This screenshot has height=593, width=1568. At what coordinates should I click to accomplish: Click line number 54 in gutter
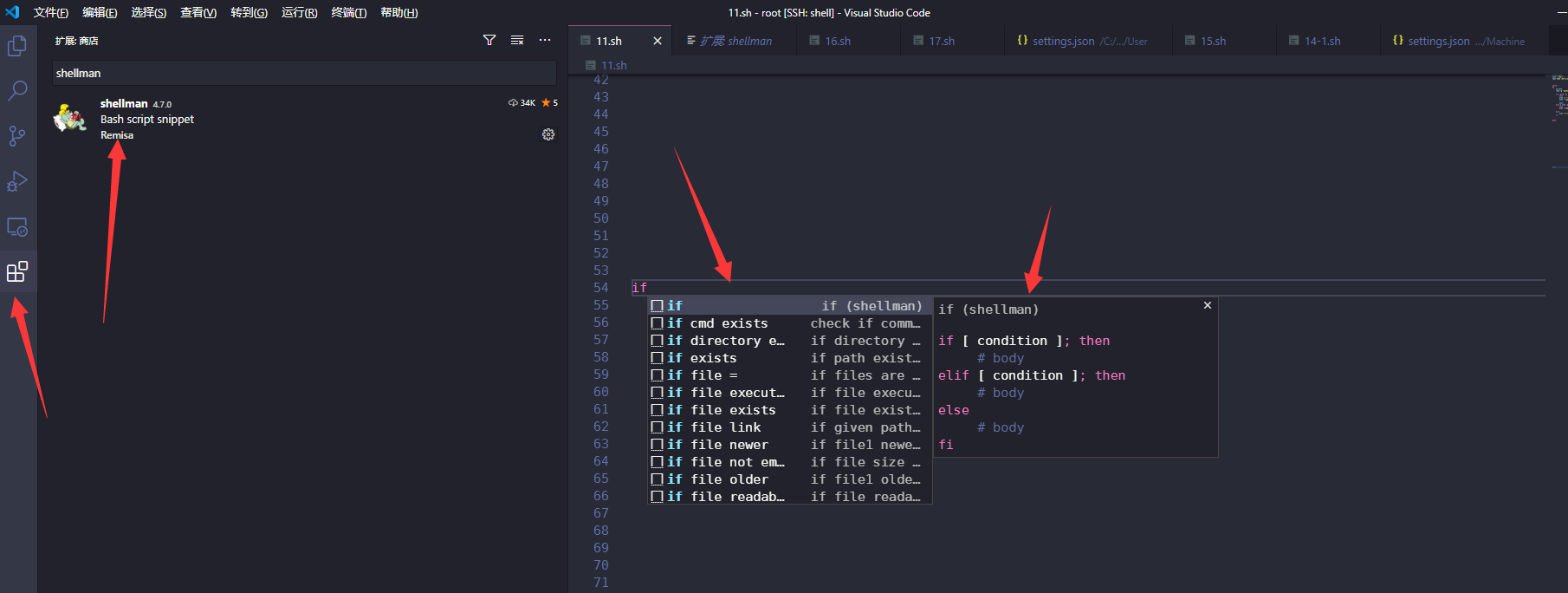point(601,288)
